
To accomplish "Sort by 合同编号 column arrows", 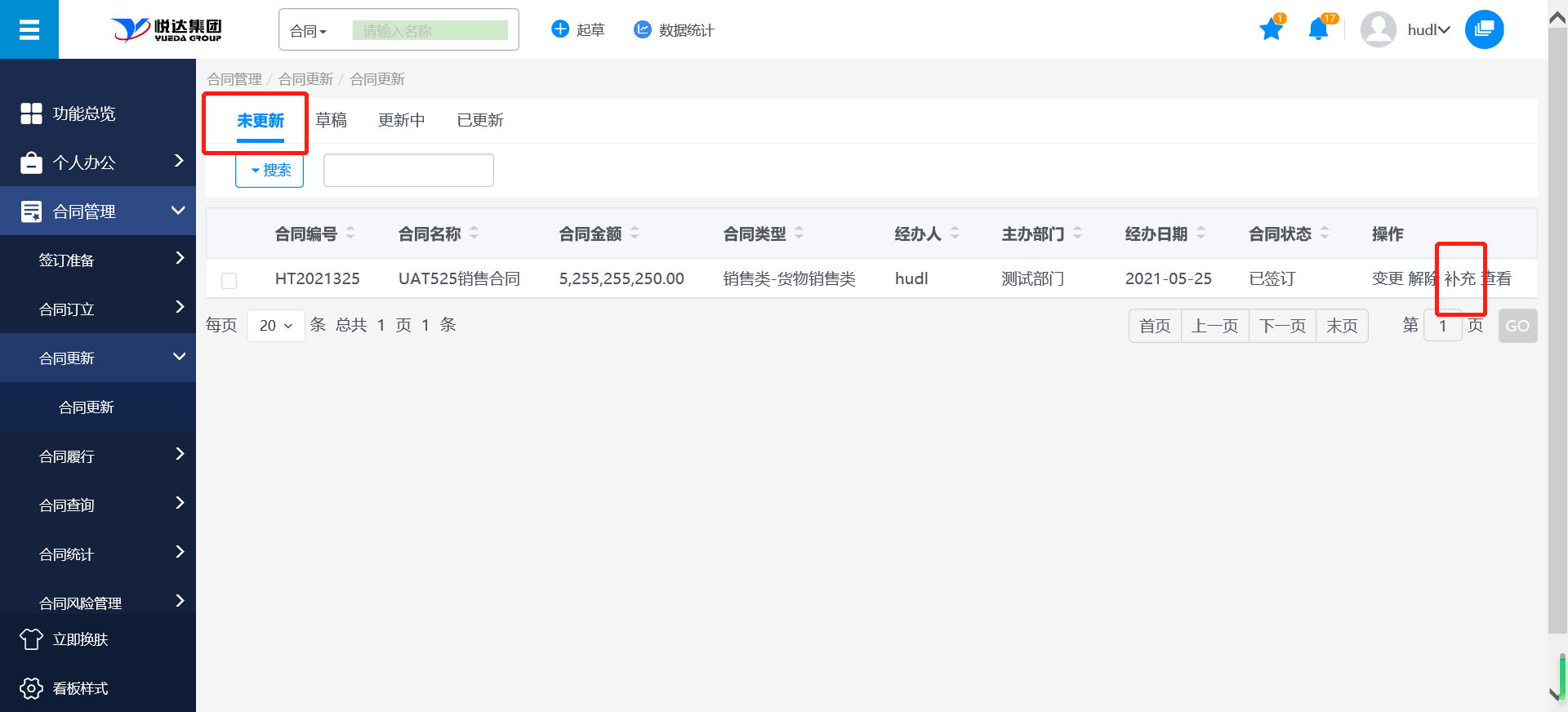I will 350,234.
